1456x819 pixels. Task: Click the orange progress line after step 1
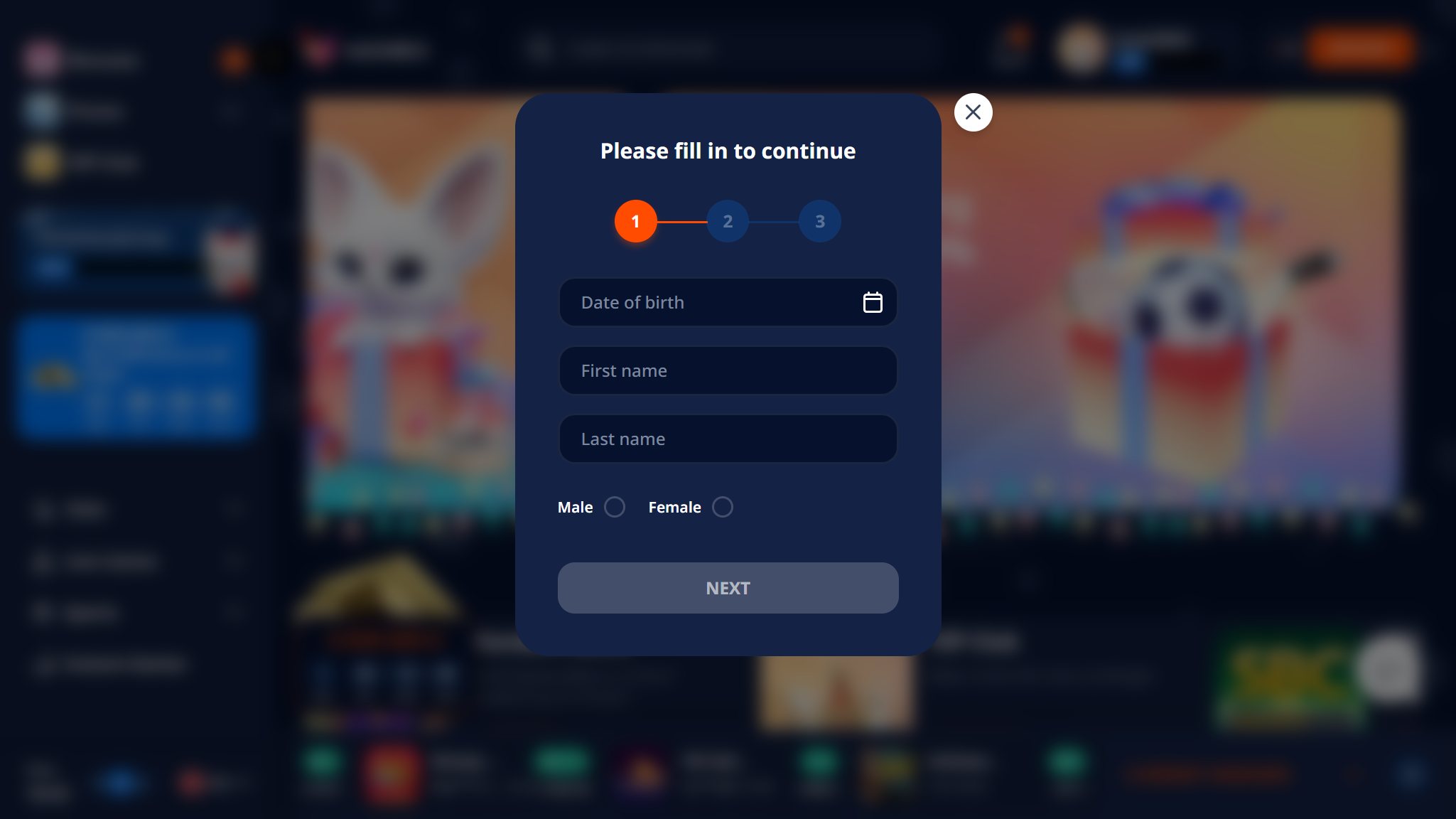pyautogui.click(x=681, y=222)
